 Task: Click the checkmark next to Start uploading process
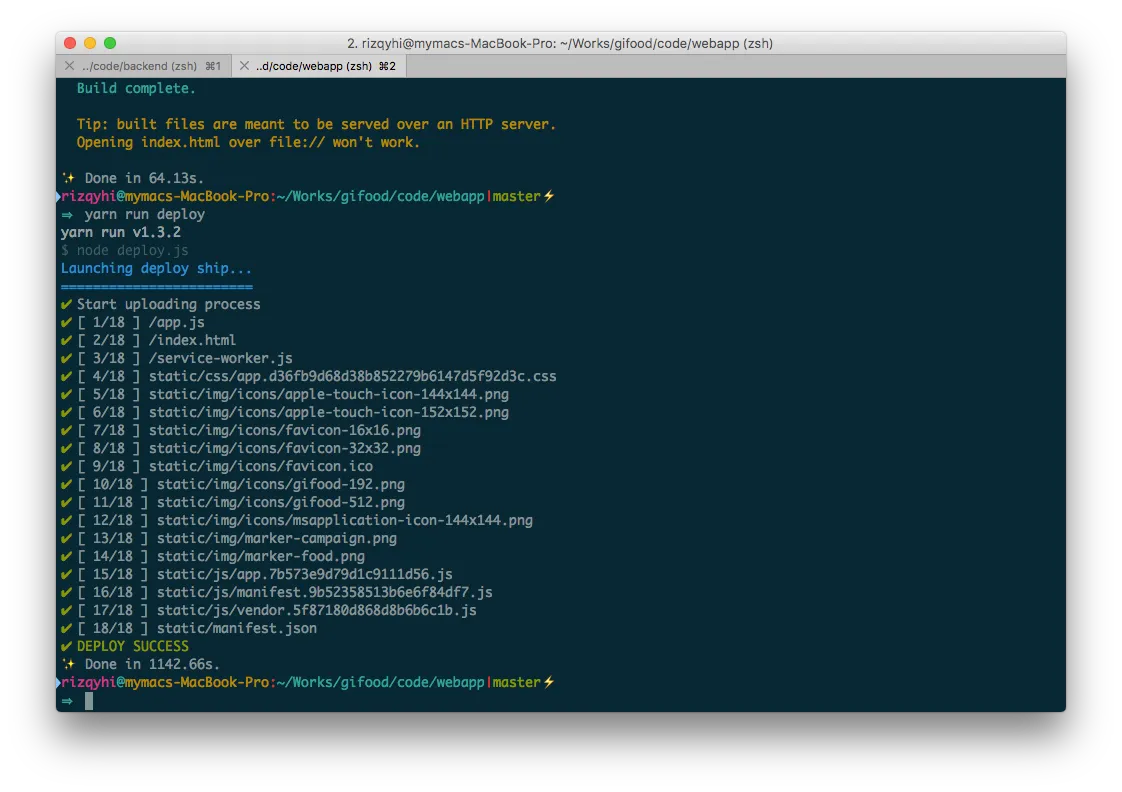[66, 305]
